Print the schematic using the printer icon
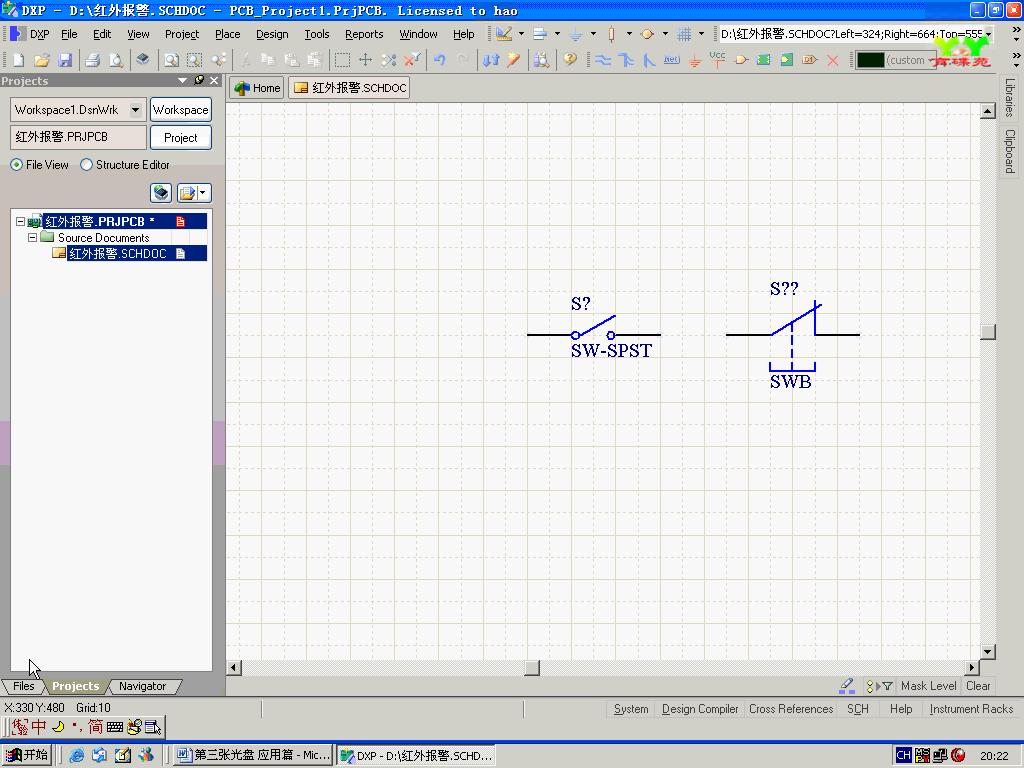The height and width of the screenshot is (768, 1024). (x=93, y=60)
